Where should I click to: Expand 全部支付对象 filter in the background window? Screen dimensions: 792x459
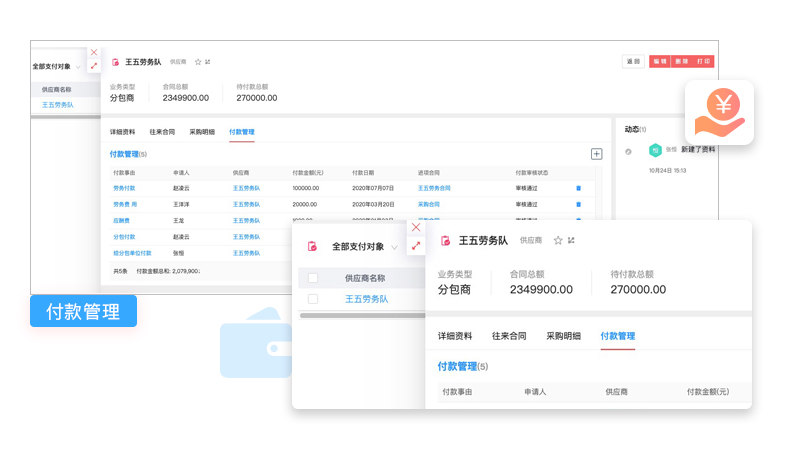pyautogui.click(x=78, y=67)
